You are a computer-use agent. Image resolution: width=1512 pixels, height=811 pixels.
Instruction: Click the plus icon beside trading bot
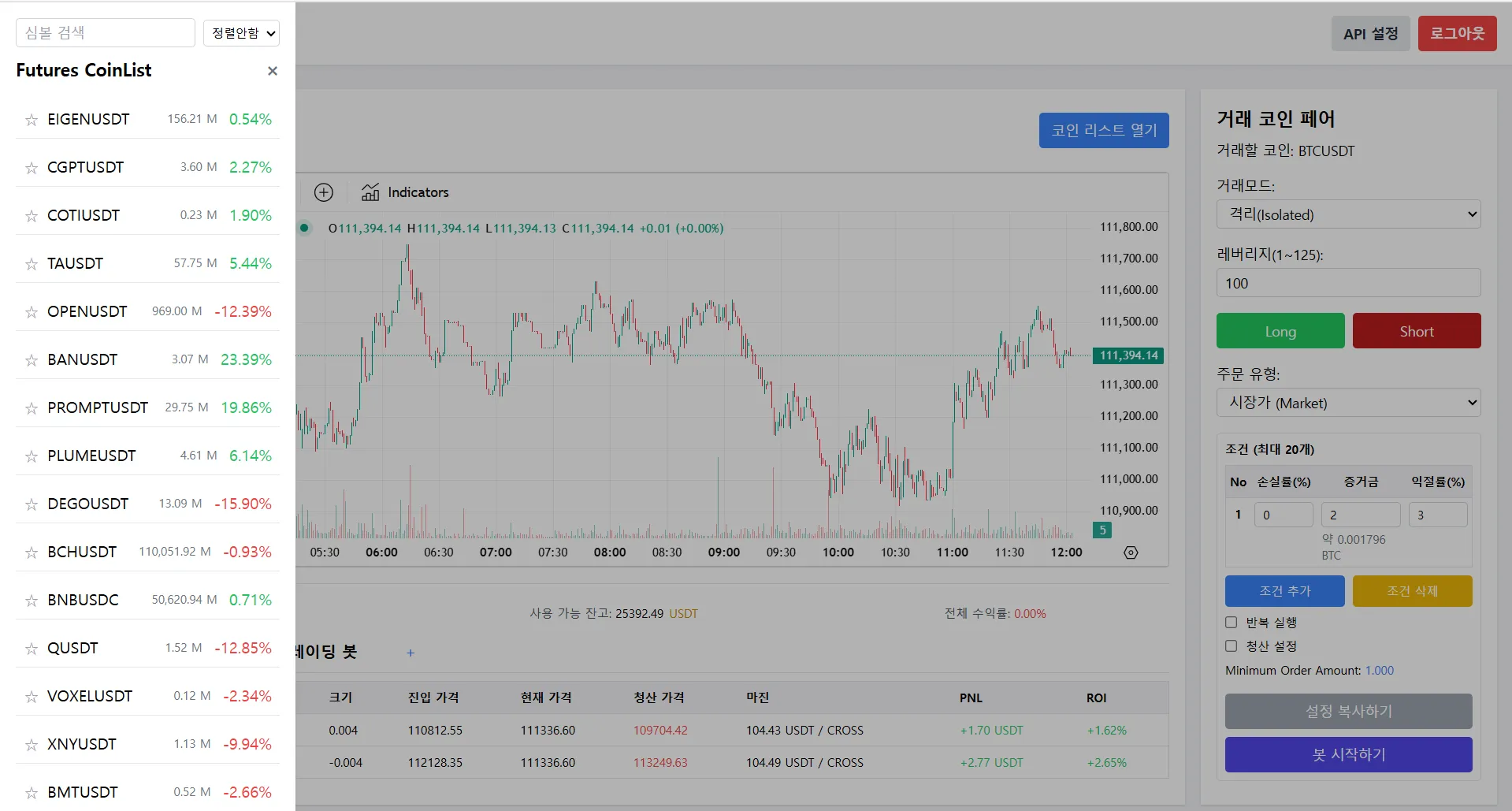411,653
